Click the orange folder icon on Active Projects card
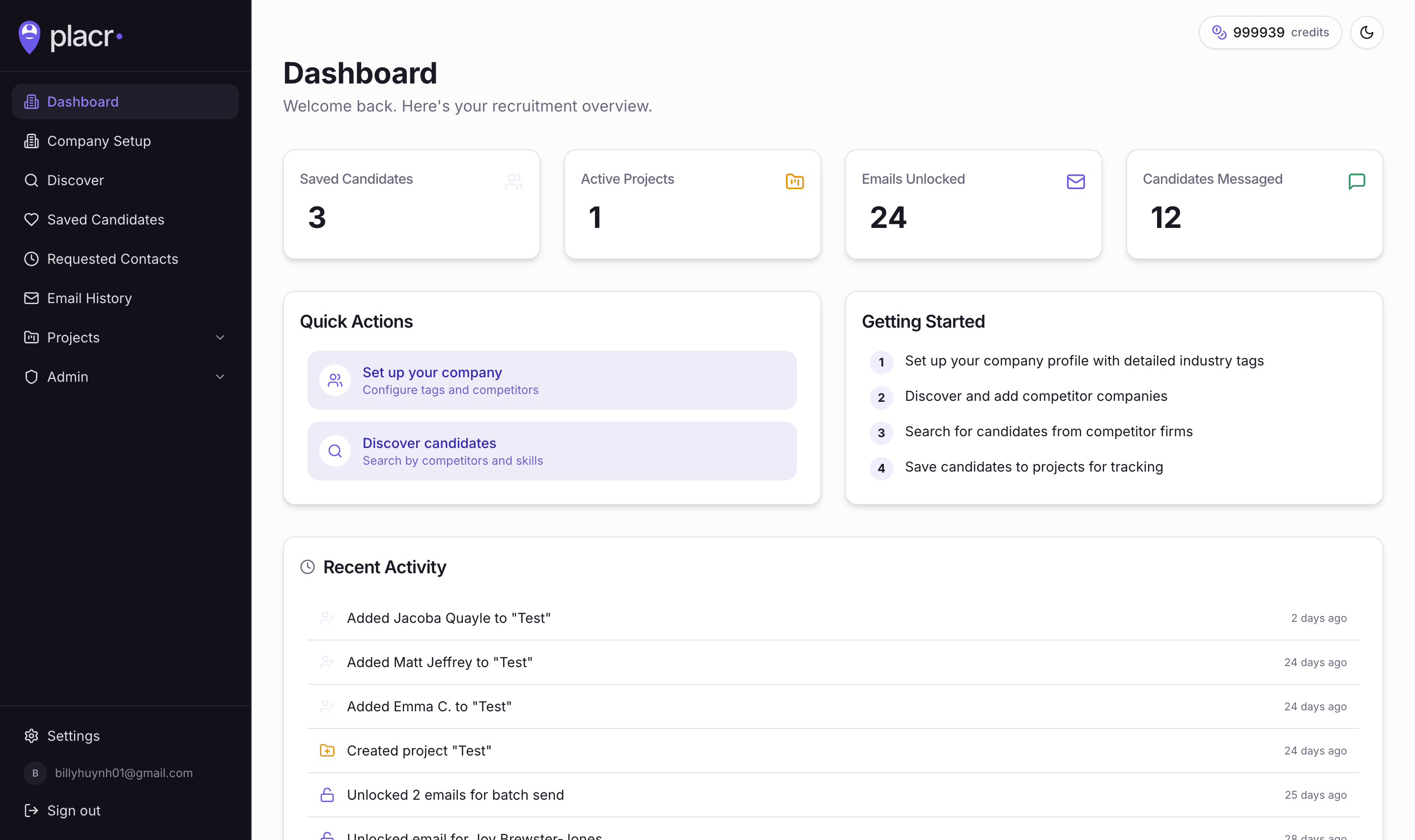Image resolution: width=1415 pixels, height=840 pixels. (794, 182)
